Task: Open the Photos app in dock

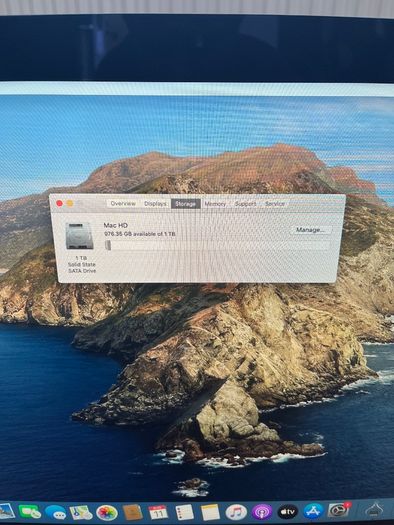Action: [106, 513]
